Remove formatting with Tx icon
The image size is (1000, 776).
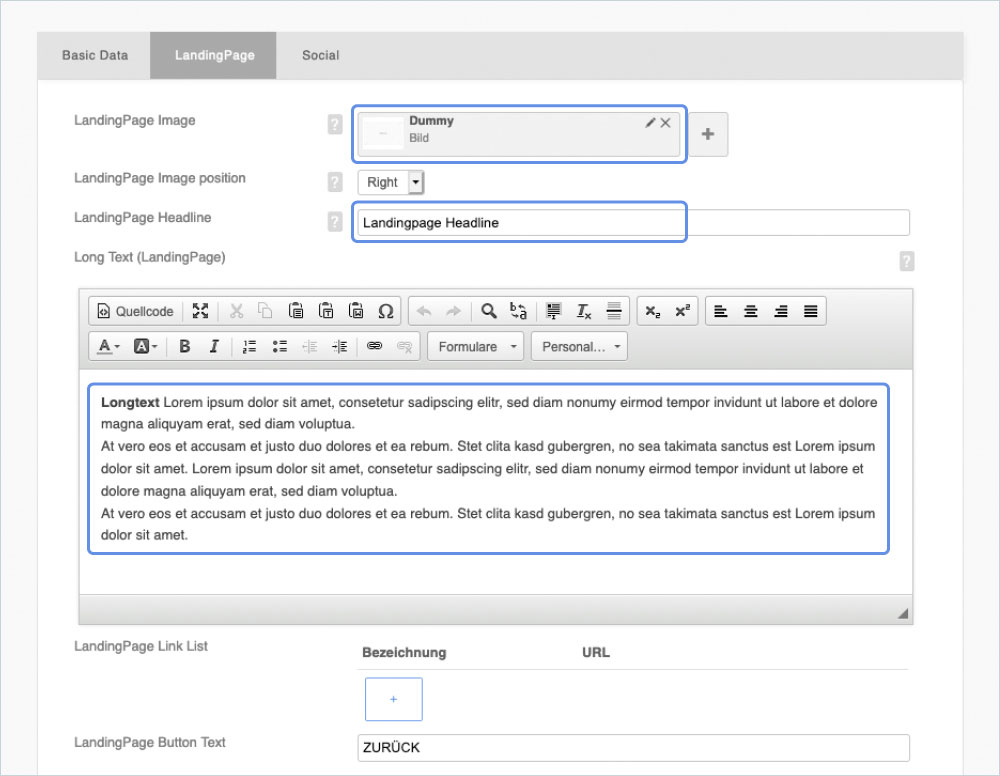pyautogui.click(x=584, y=311)
